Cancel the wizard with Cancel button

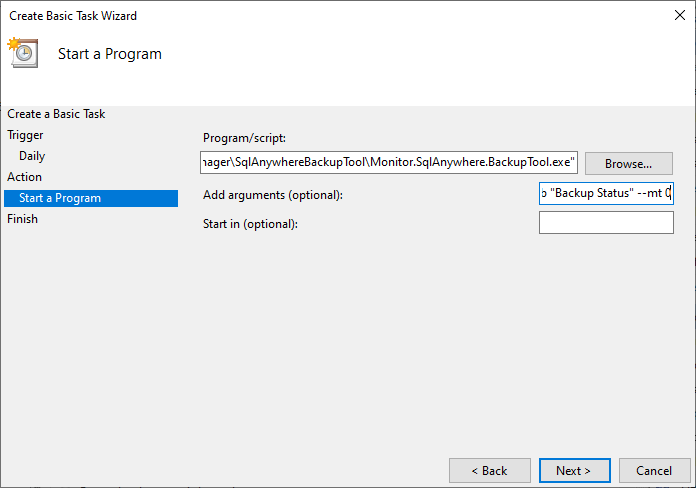pos(654,470)
